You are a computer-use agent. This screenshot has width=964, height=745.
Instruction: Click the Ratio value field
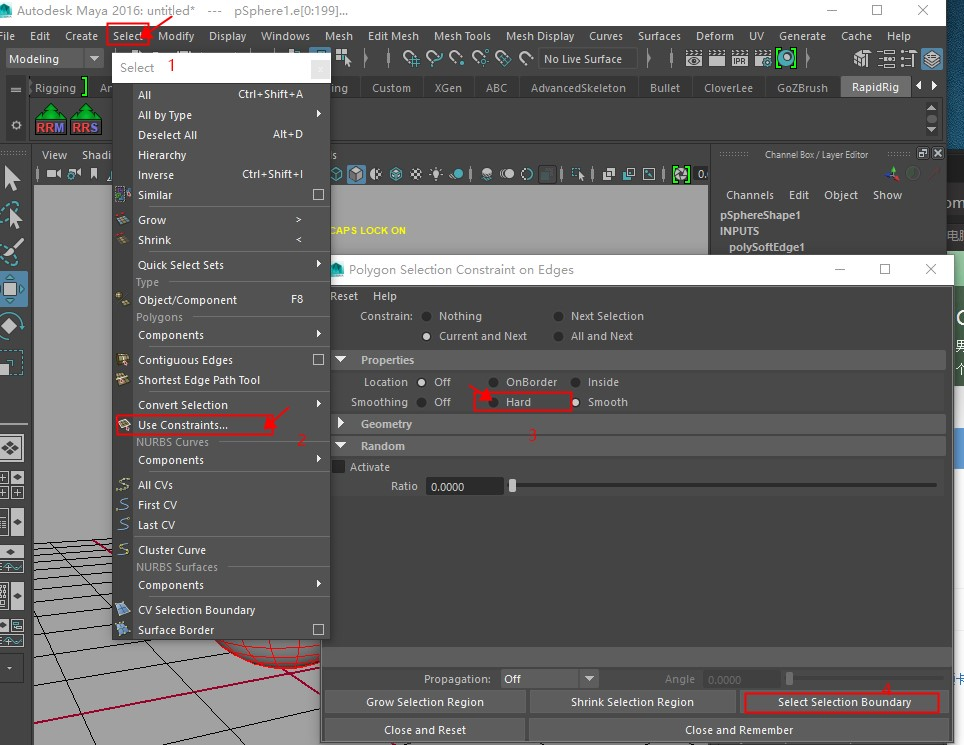point(465,486)
